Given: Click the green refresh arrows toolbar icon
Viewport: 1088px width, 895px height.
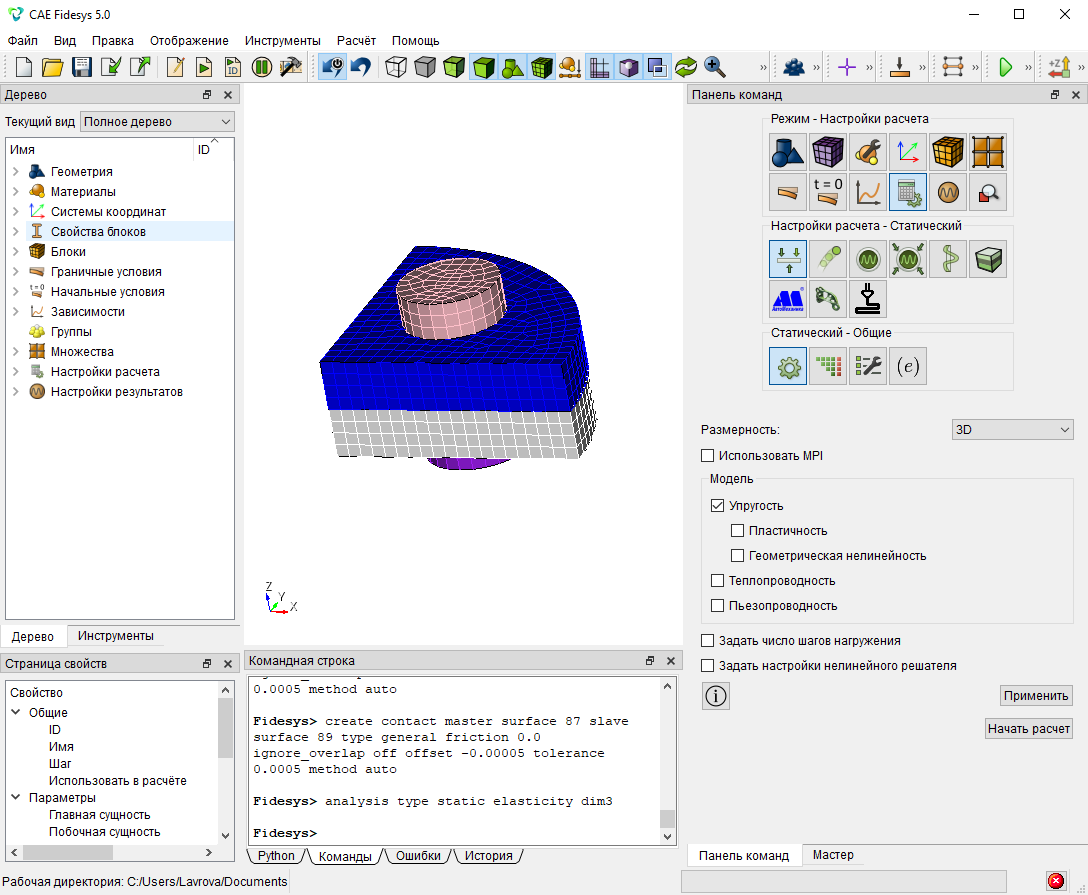Looking at the screenshot, I should tap(686, 67).
